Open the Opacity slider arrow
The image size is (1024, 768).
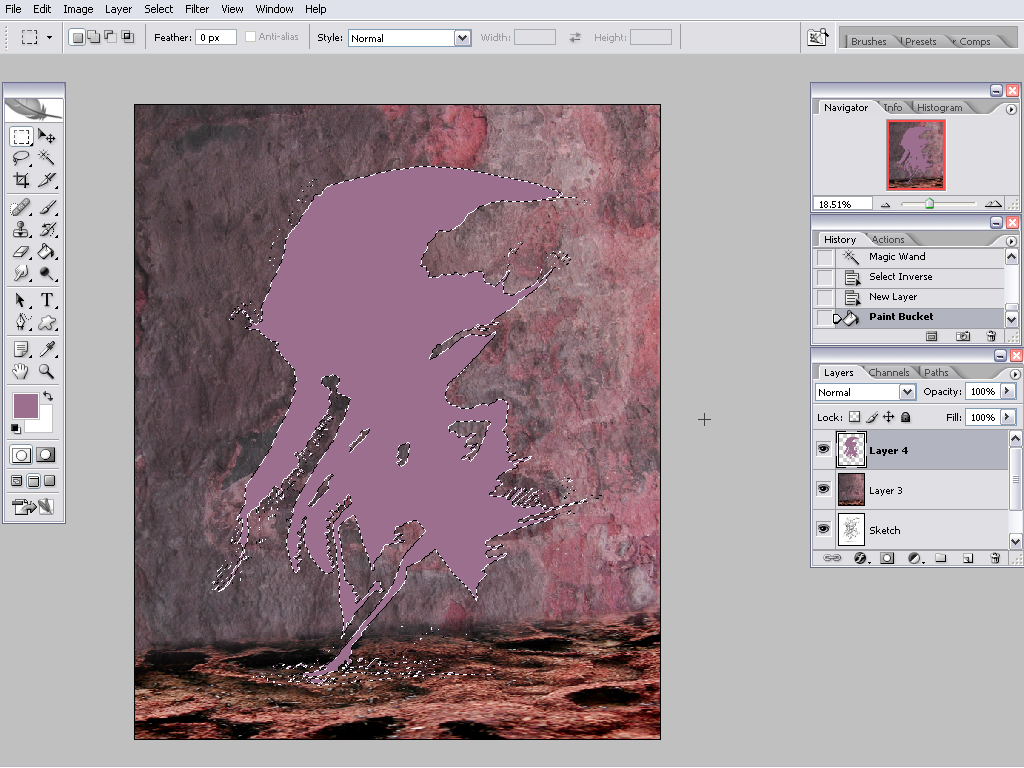[1008, 391]
